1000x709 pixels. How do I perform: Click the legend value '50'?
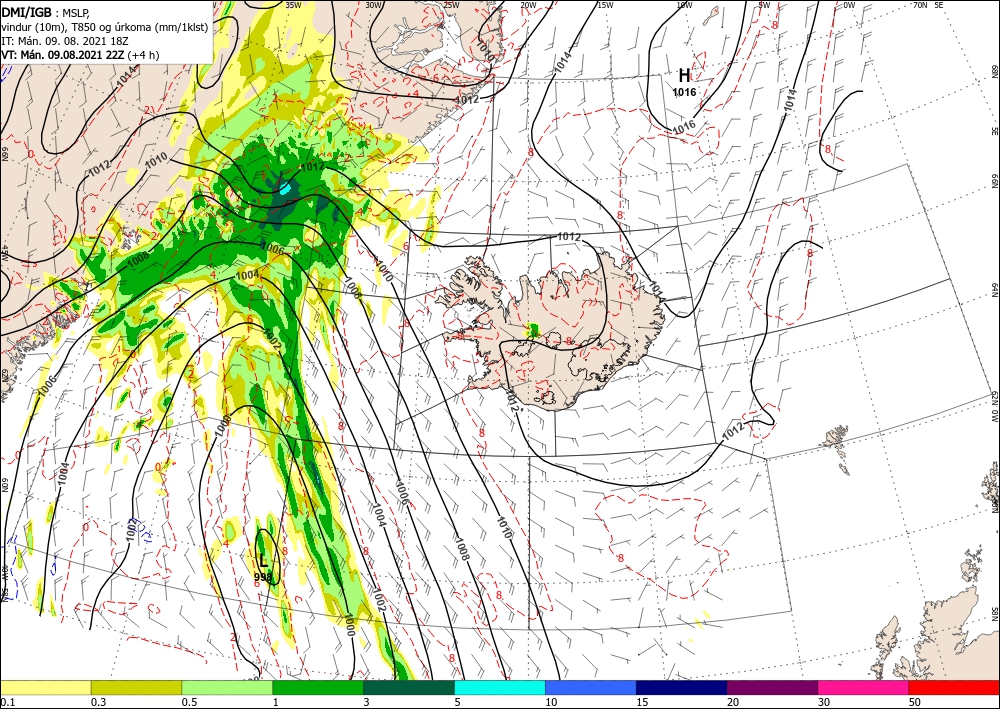[915, 702]
